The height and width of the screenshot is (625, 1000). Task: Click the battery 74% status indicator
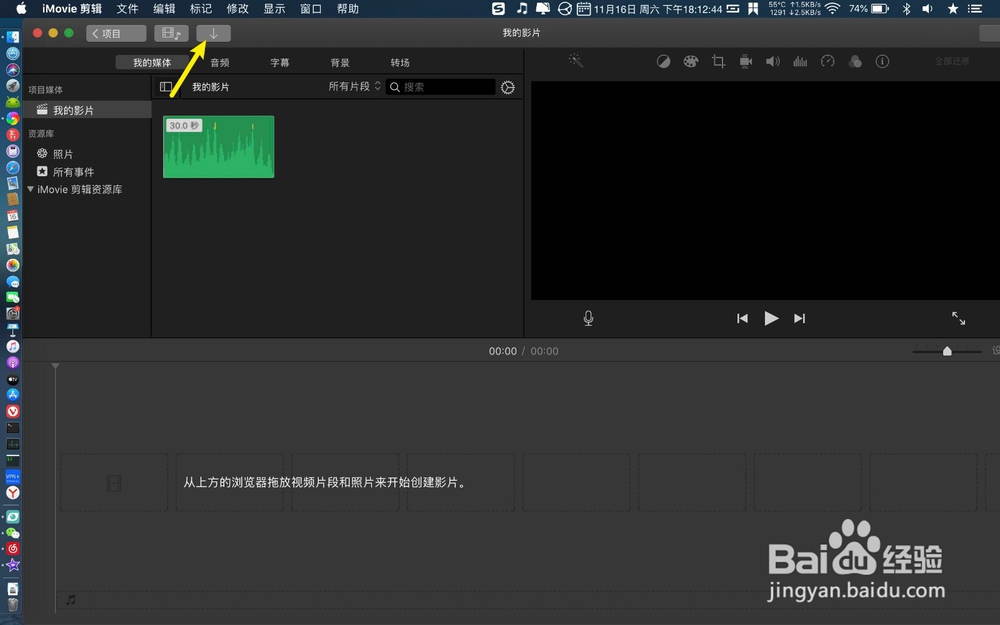pyautogui.click(x=869, y=8)
